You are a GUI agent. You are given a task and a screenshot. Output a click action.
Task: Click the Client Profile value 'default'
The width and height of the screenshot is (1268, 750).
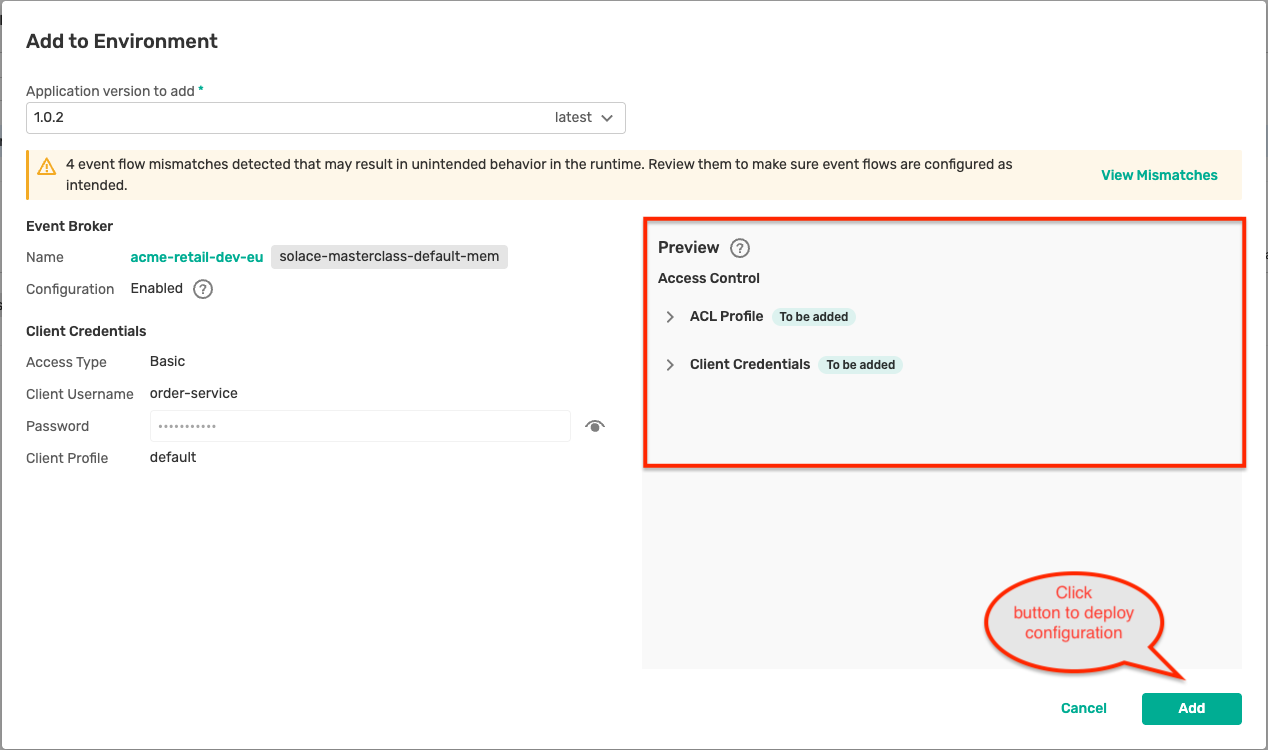pos(172,457)
